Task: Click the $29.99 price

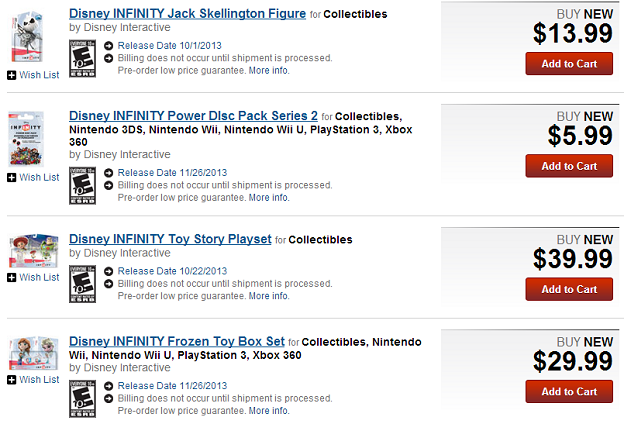Action: (x=573, y=361)
